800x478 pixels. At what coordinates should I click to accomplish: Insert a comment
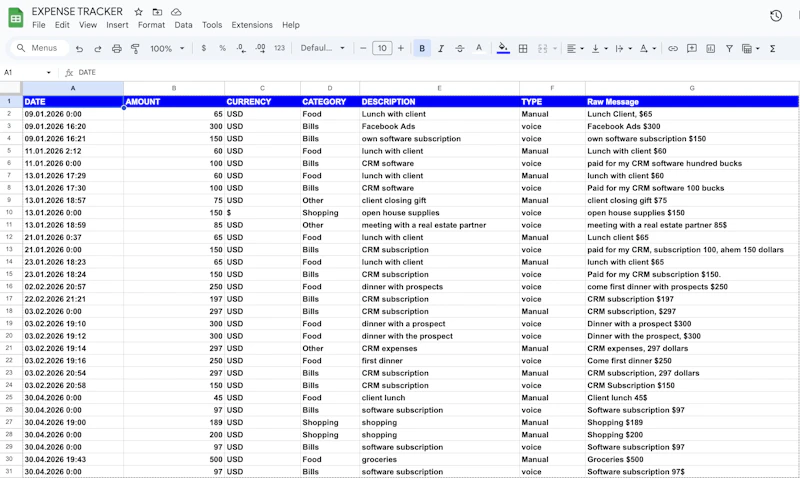click(692, 48)
